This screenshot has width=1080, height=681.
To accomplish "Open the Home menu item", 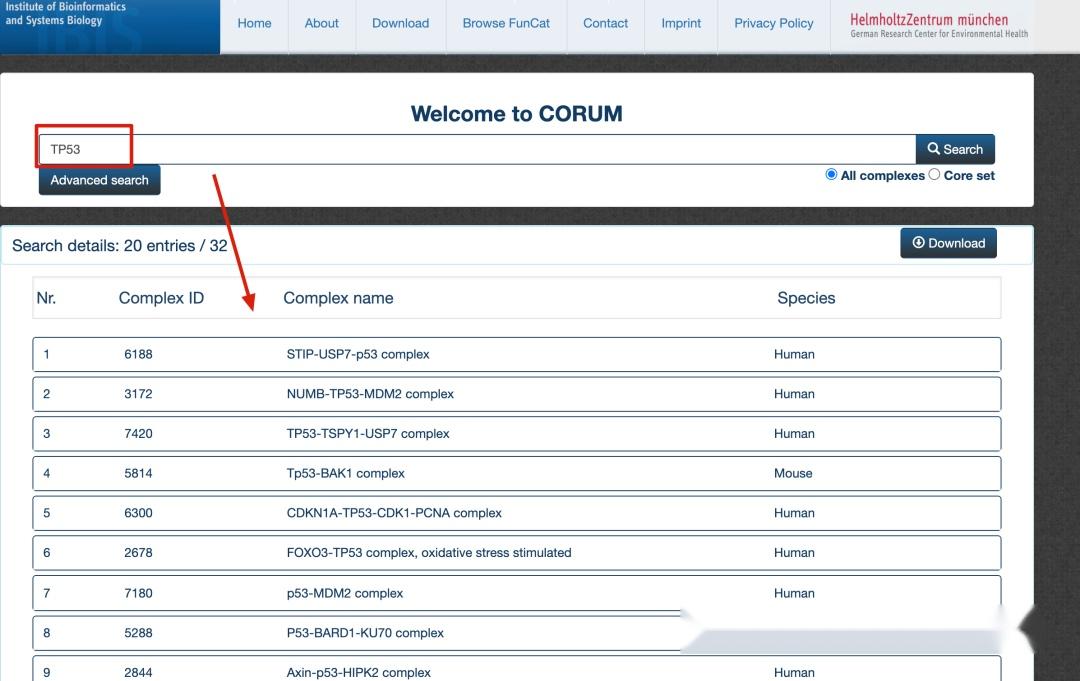I will 254,24.
